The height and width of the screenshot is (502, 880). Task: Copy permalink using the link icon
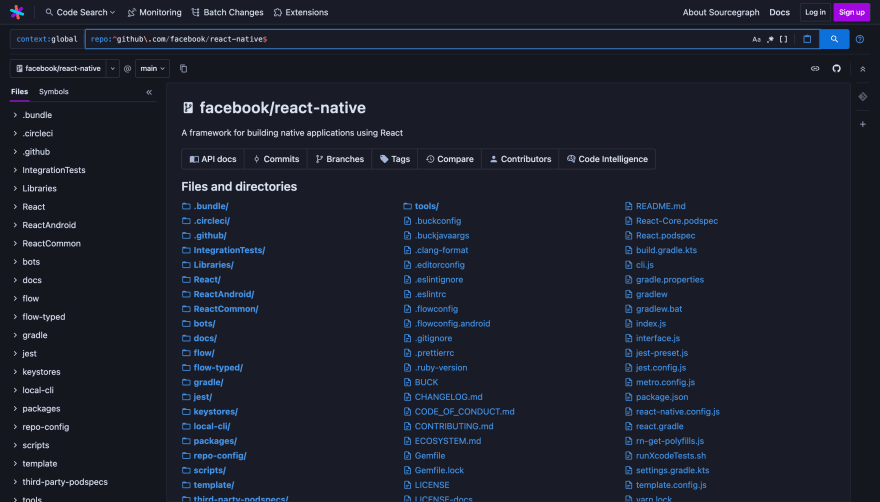(x=815, y=69)
